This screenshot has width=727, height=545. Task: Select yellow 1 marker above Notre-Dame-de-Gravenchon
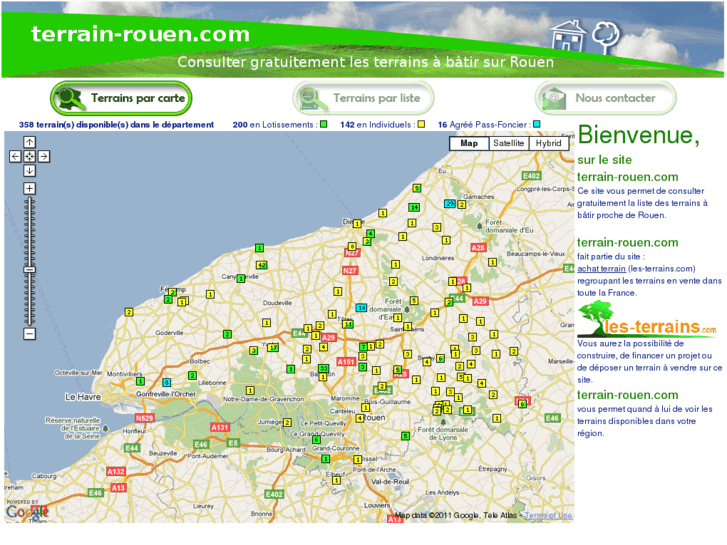click(x=250, y=391)
